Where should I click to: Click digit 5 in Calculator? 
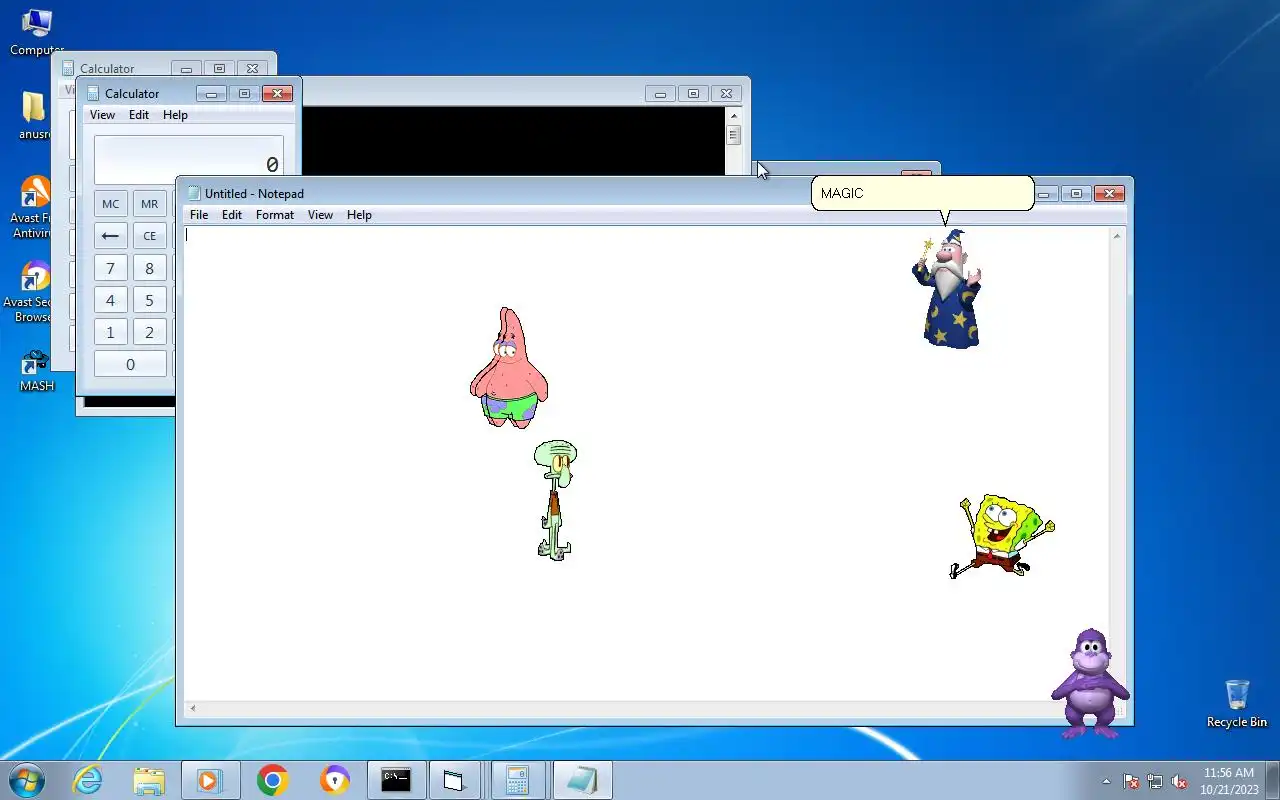click(x=150, y=300)
